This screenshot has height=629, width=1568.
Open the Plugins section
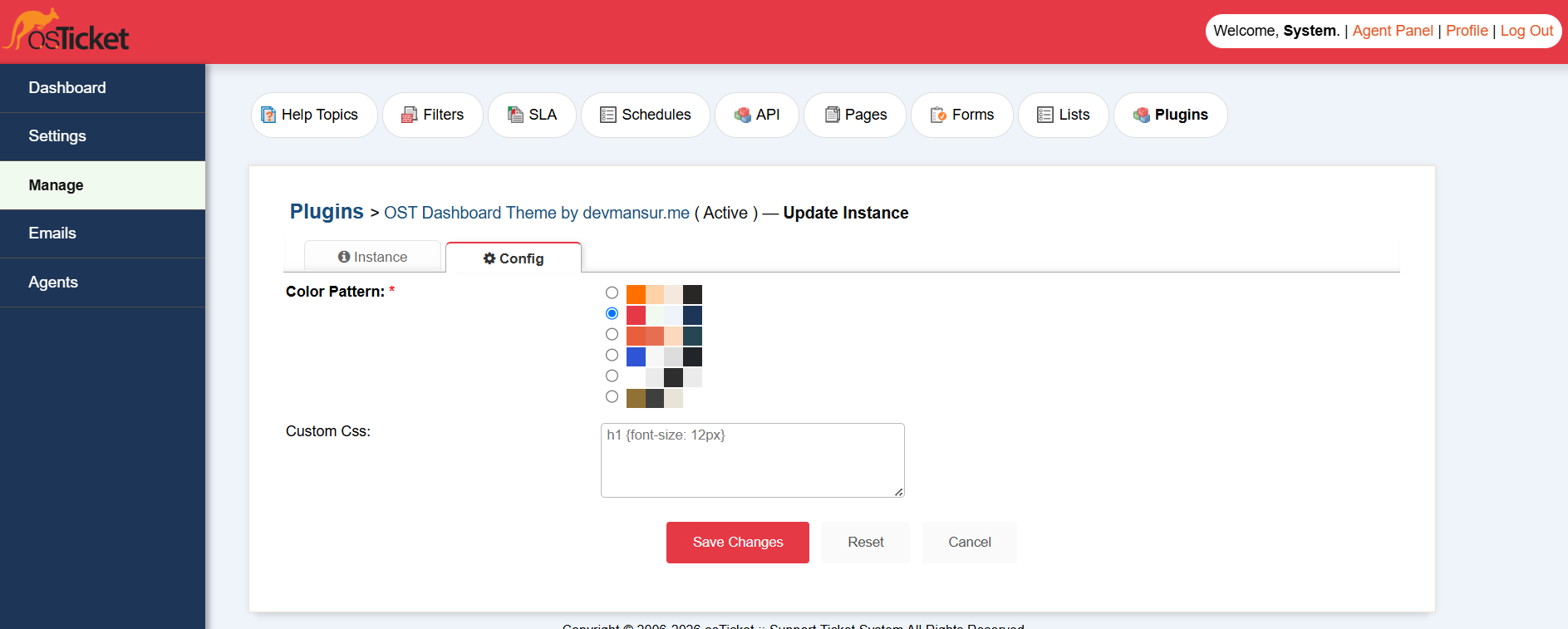pos(1171,115)
